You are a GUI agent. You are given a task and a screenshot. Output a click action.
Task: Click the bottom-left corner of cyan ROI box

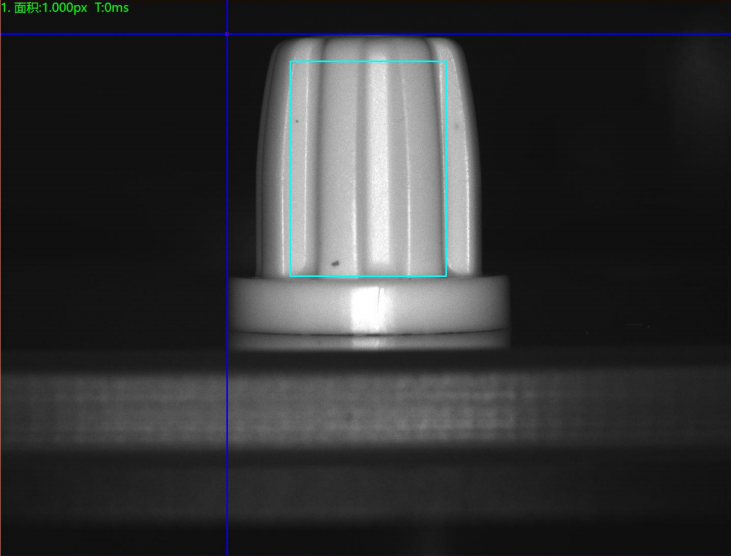[290, 276]
